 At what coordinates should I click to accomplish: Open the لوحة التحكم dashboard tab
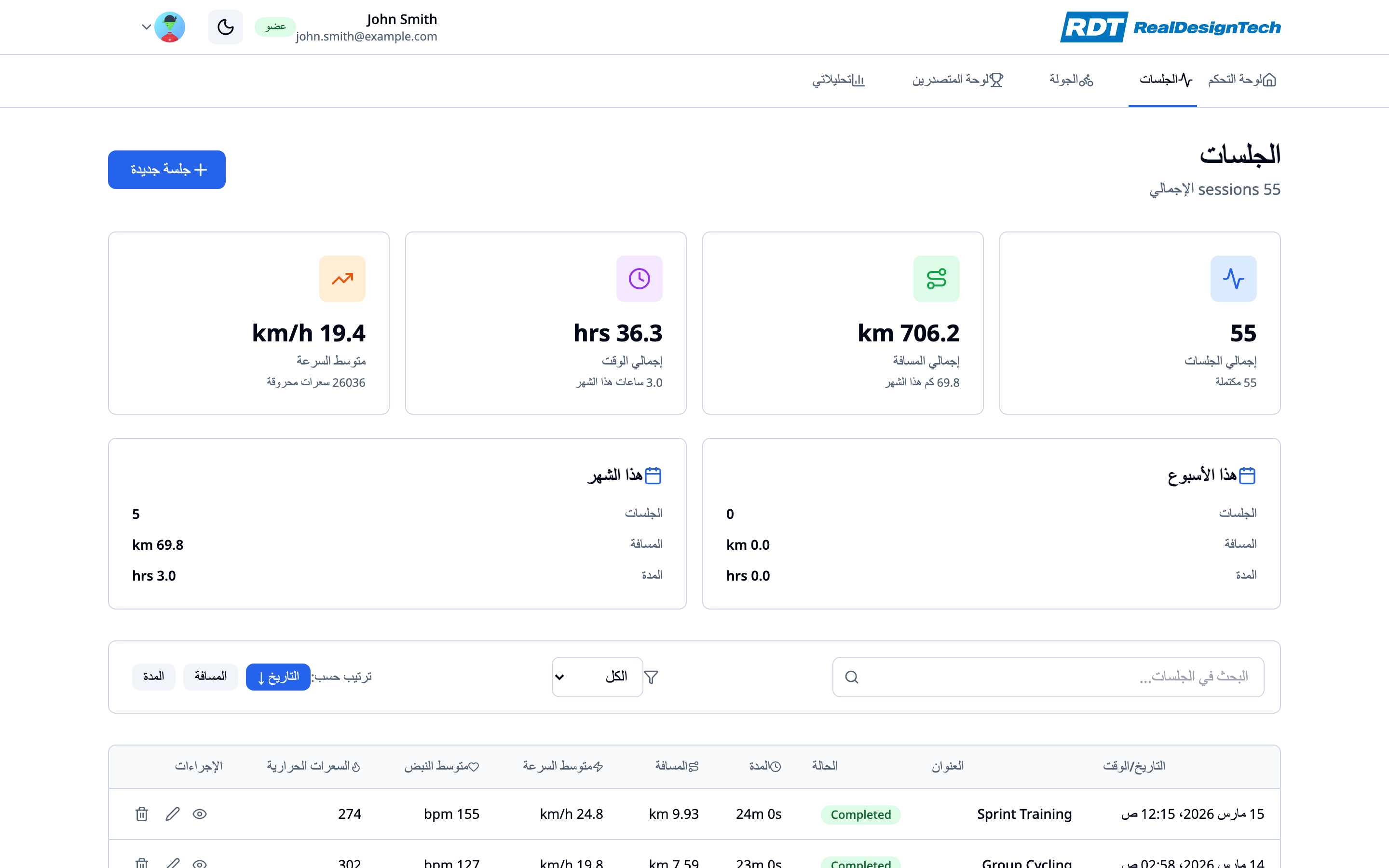point(1241,80)
